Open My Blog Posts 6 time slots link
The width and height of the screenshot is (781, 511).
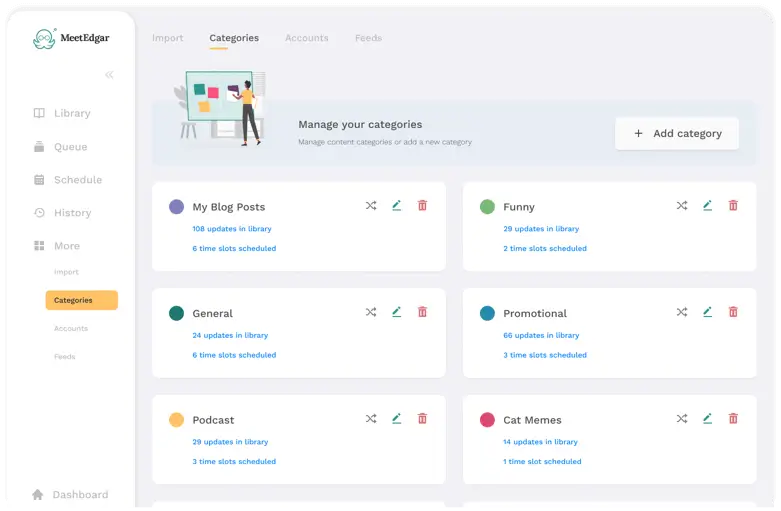pyautogui.click(x=234, y=248)
